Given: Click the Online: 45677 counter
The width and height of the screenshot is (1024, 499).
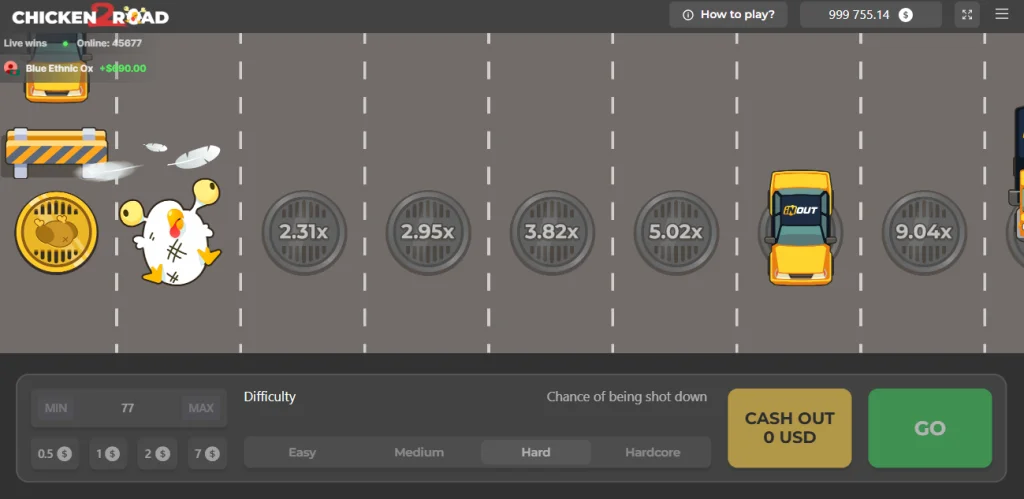Looking at the screenshot, I should (x=109, y=43).
